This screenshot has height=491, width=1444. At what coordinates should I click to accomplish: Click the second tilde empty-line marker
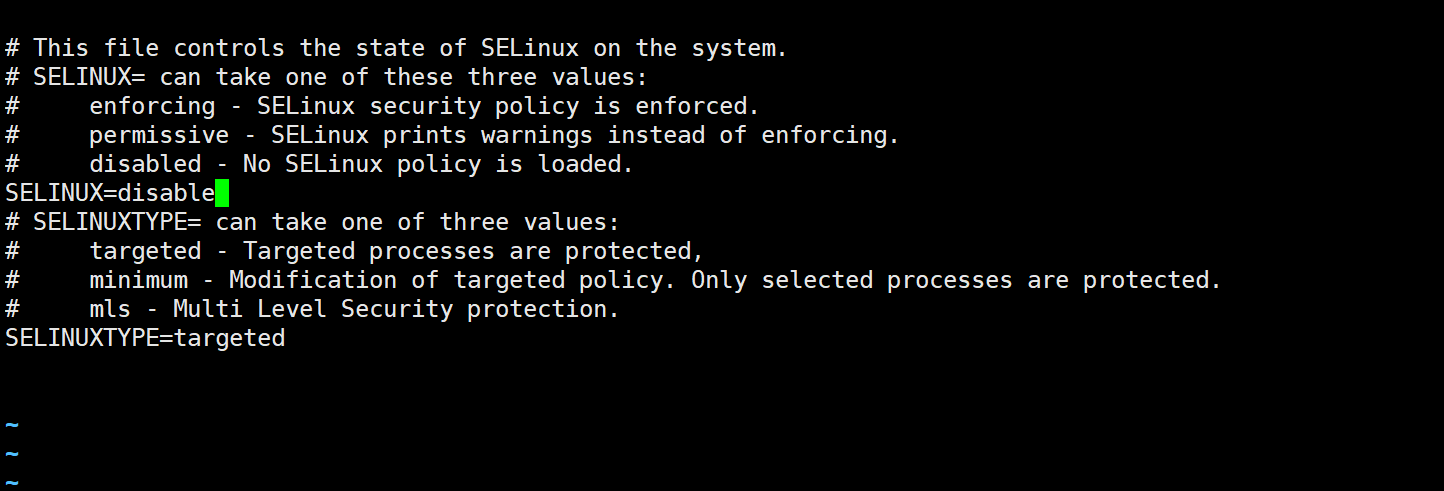point(12,455)
